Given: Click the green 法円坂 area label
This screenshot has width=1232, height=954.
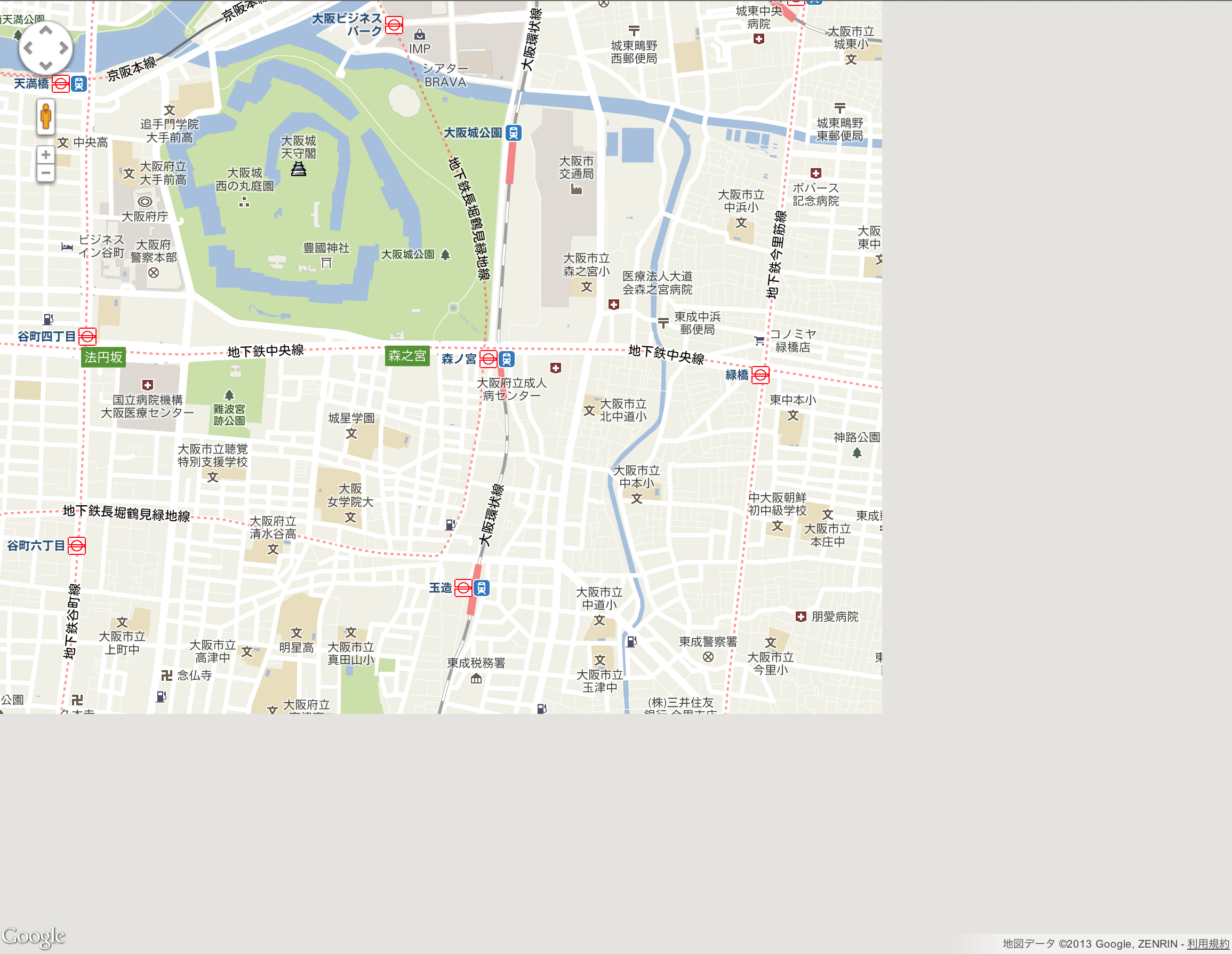Looking at the screenshot, I should click(103, 357).
